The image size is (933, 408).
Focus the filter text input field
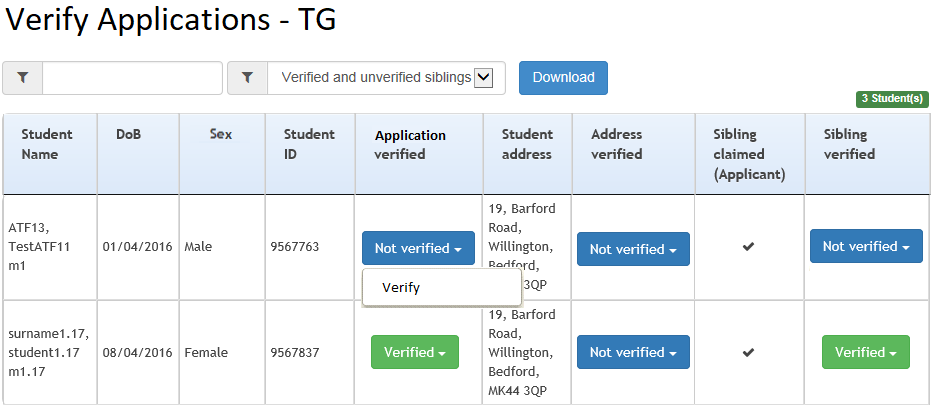(132, 78)
